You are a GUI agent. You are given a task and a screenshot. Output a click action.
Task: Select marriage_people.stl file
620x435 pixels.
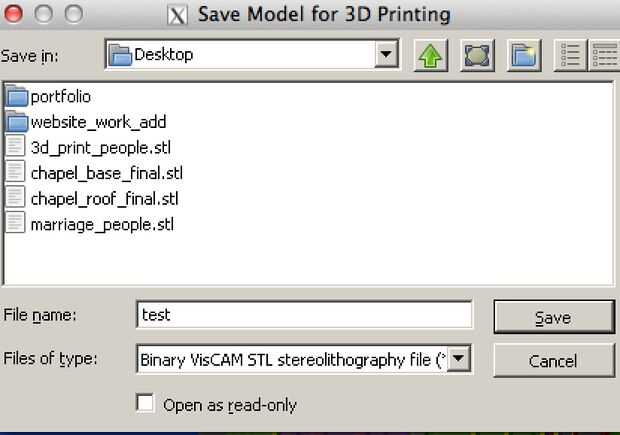tap(102, 224)
